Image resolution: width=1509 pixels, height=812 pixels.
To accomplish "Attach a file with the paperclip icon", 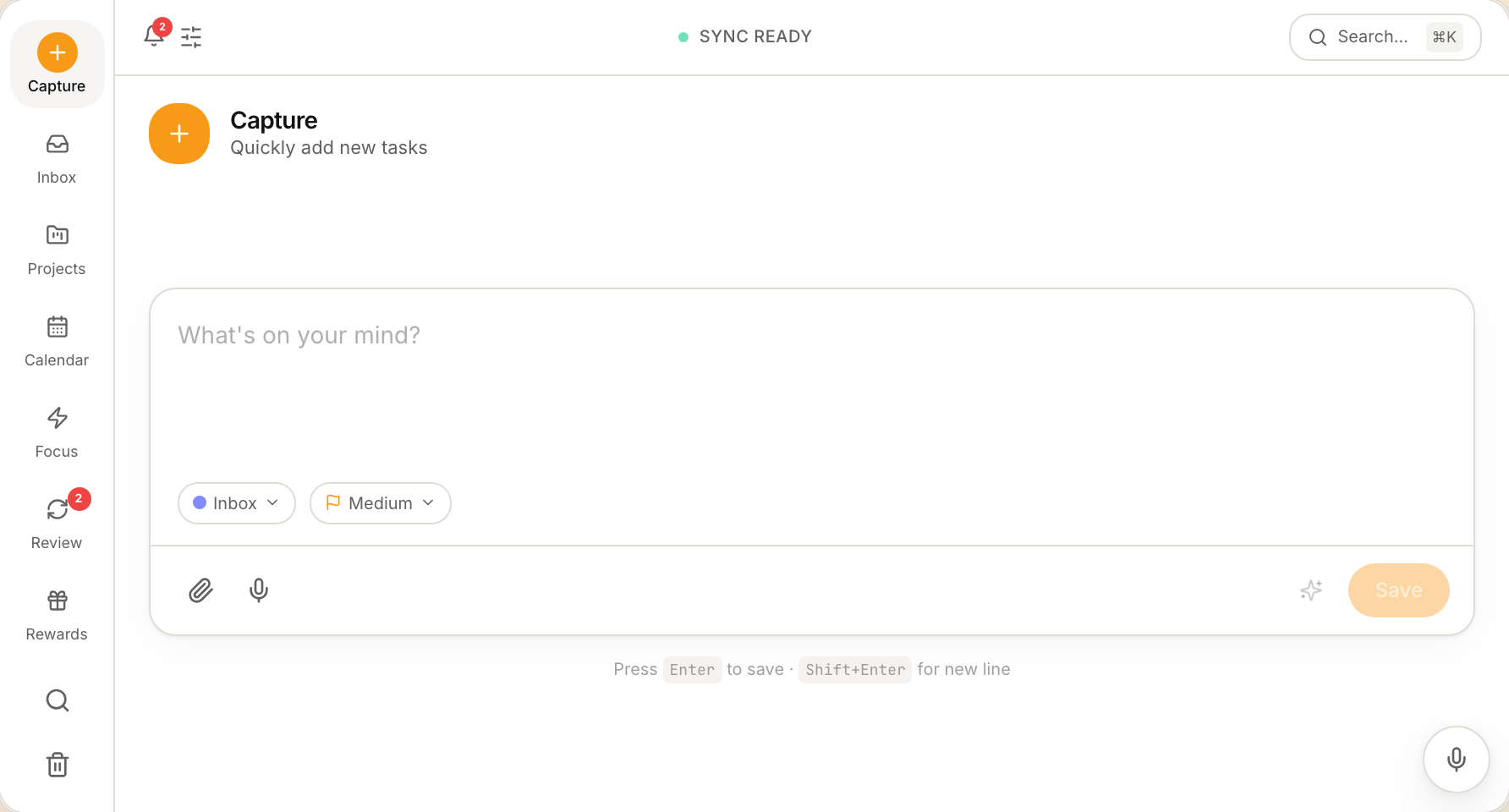I will click(200, 590).
